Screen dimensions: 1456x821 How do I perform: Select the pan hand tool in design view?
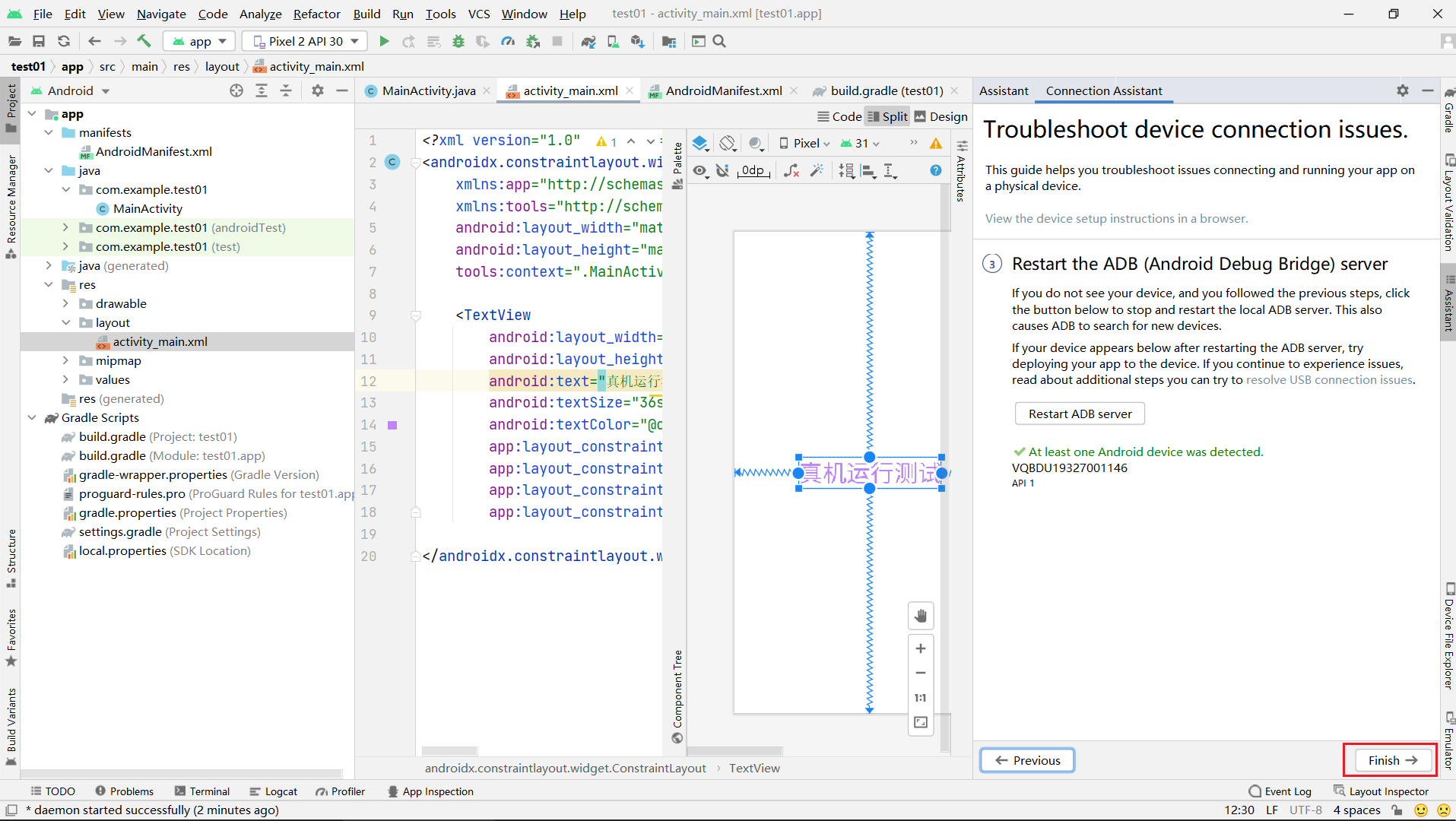pyautogui.click(x=920, y=616)
